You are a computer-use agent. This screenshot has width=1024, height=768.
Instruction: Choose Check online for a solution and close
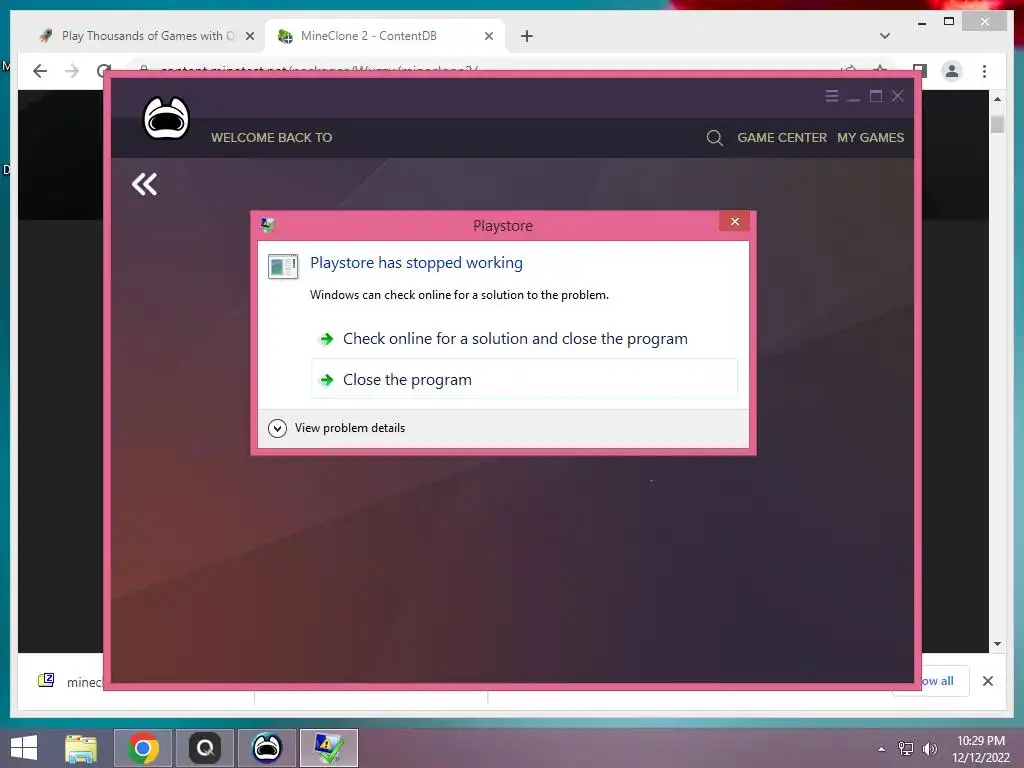pyautogui.click(x=524, y=339)
